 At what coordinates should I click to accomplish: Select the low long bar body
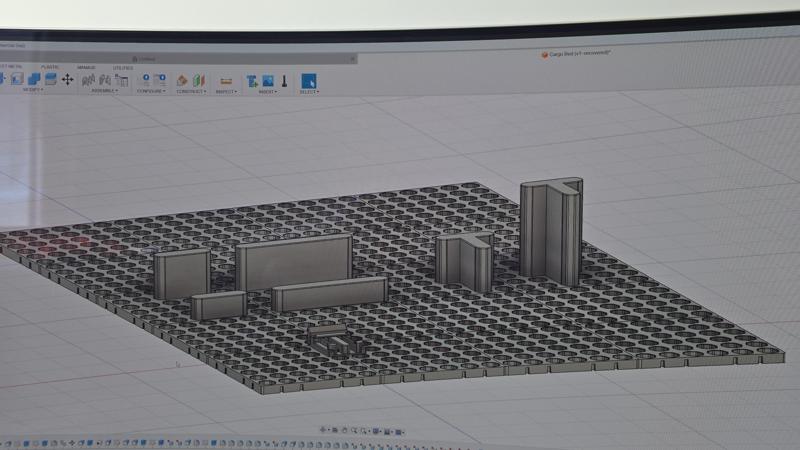click(x=329, y=294)
